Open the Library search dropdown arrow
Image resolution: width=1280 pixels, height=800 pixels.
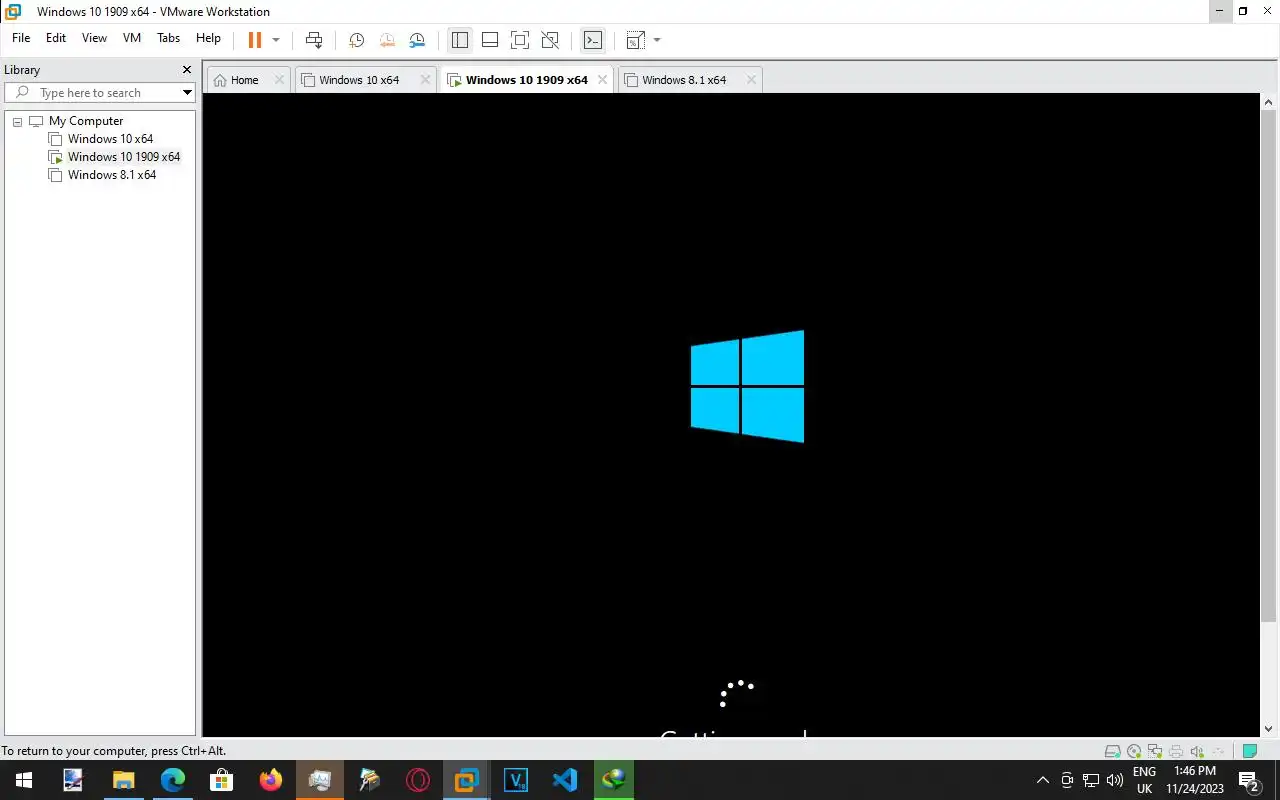tap(187, 93)
